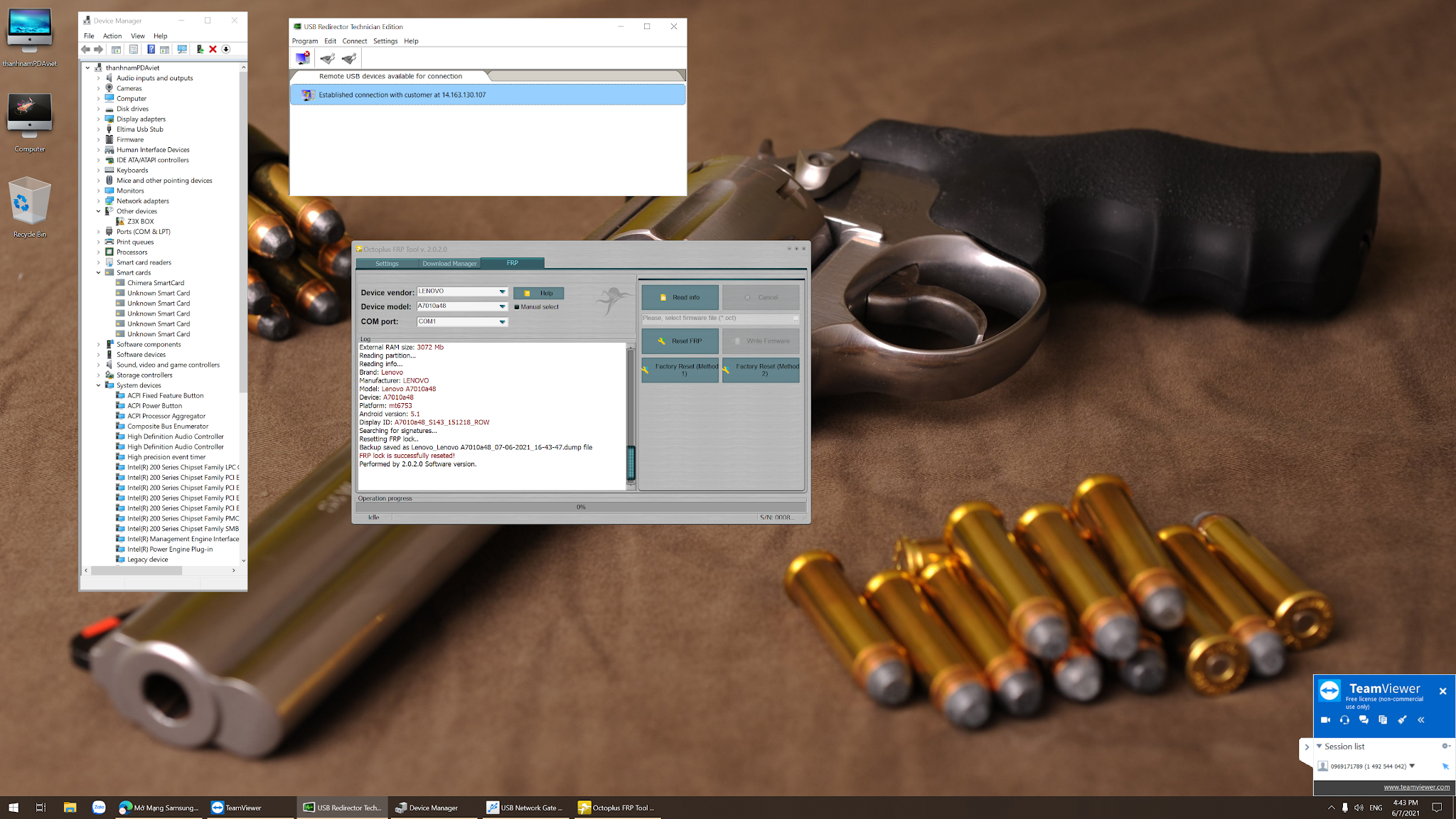Open the Device vendor LENOVO dropdown
Image resolution: width=1456 pixels, height=819 pixels.
pyautogui.click(x=502, y=291)
